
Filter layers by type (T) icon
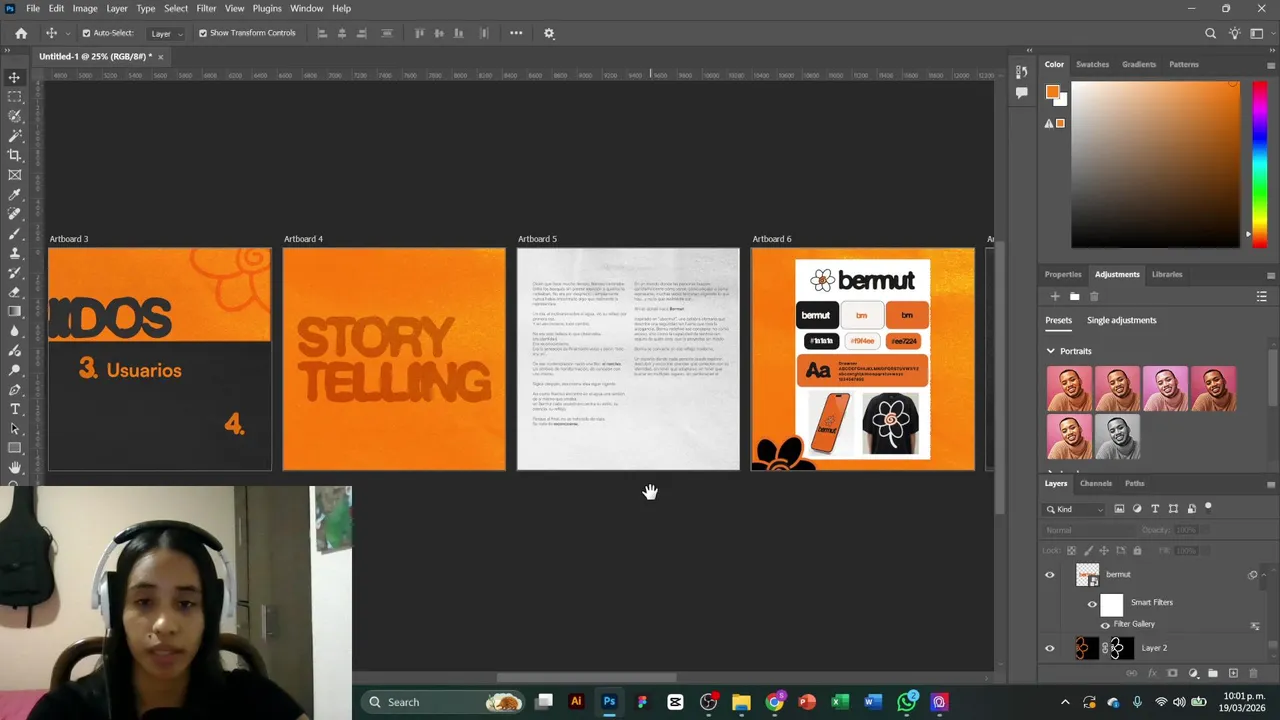click(x=1155, y=509)
